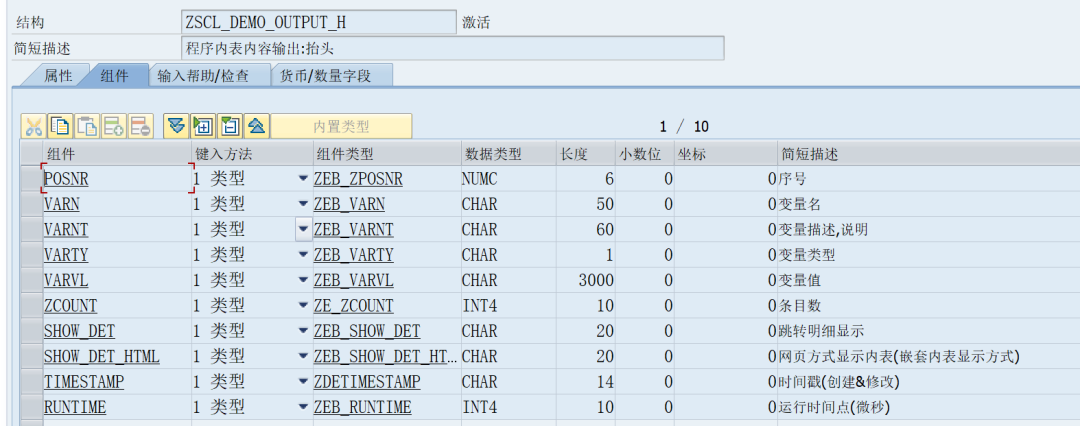1080x426 pixels.
Task: Click the 组件 column header
Action: tap(117, 154)
